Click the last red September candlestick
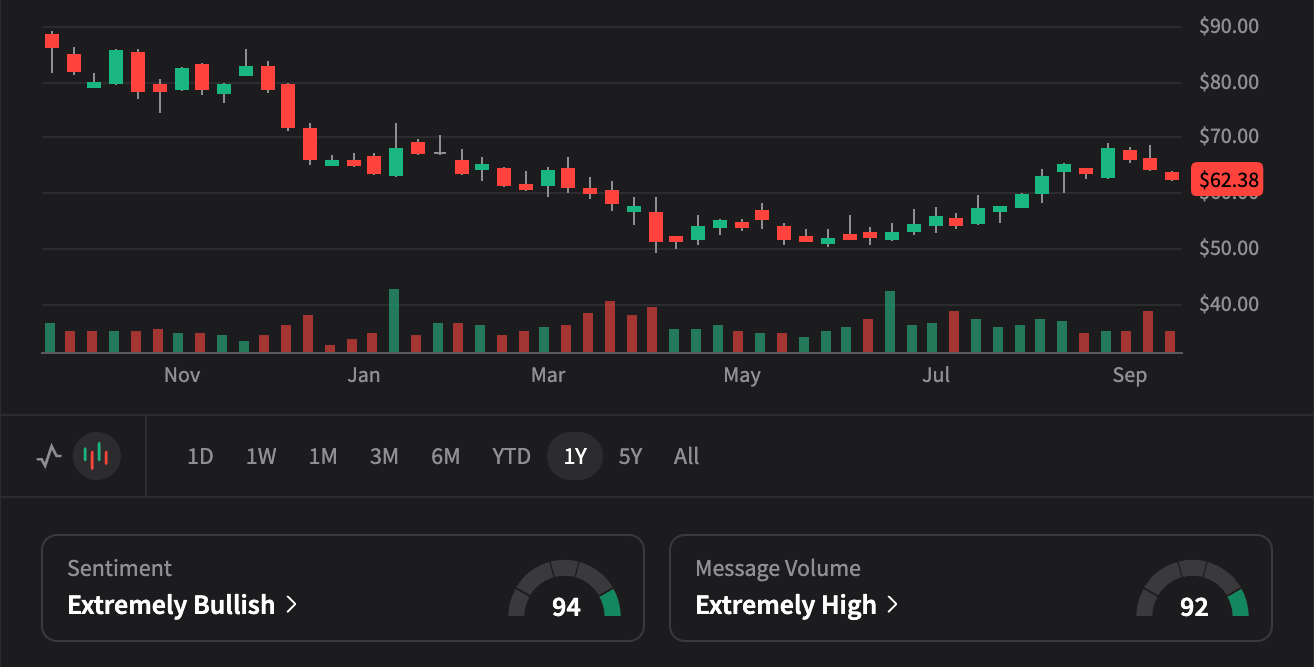 [x=1172, y=176]
